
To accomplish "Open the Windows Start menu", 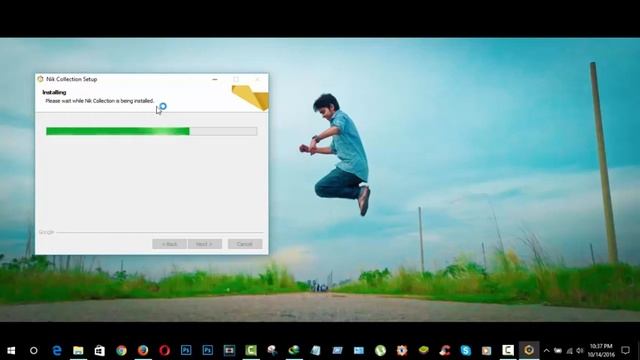I will pos(11,350).
